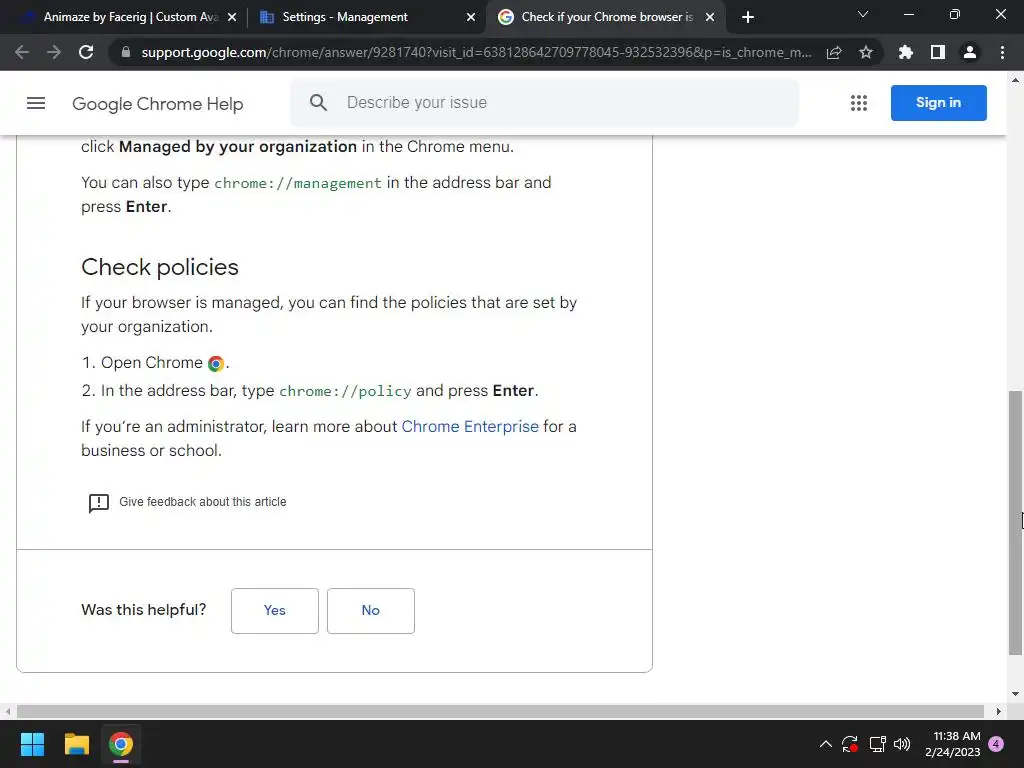Follow the Chrome Enterprise link
Image resolution: width=1024 pixels, height=768 pixels.
470,426
